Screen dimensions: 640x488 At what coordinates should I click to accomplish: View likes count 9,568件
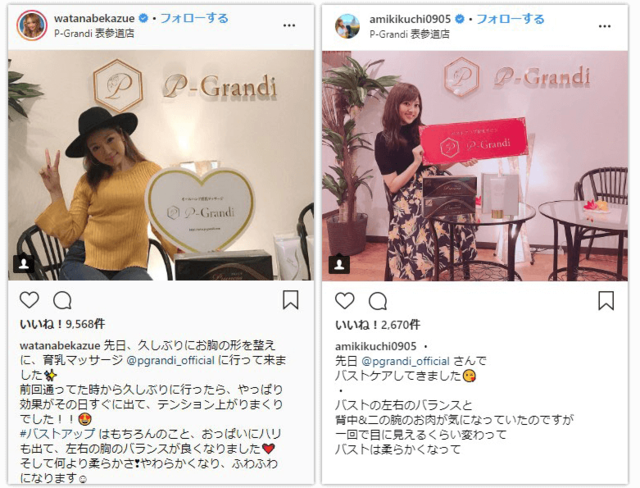[x=62, y=324]
